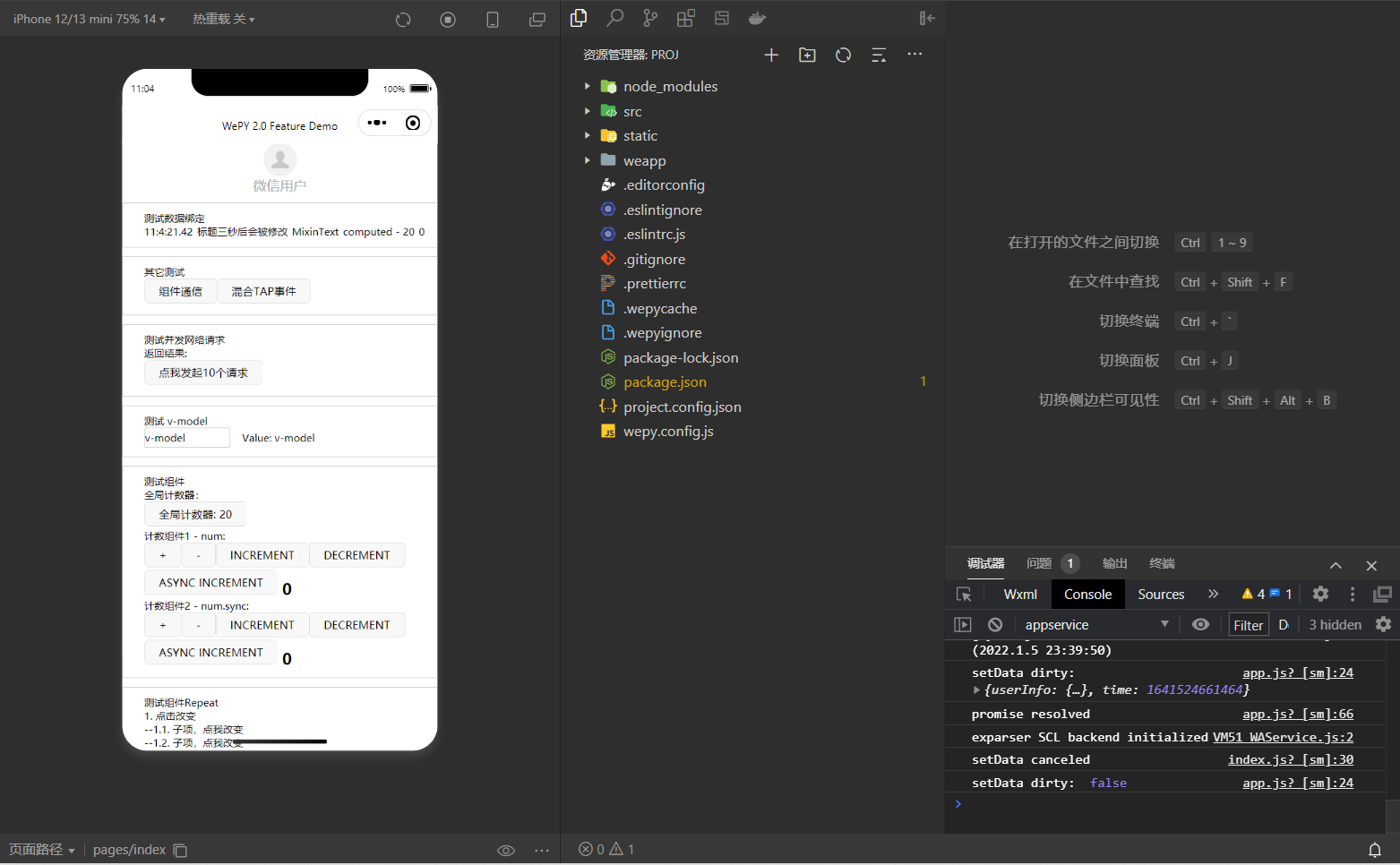Open explorer more actions ellipsis
The width and height of the screenshot is (1400, 865).
pyautogui.click(x=915, y=54)
